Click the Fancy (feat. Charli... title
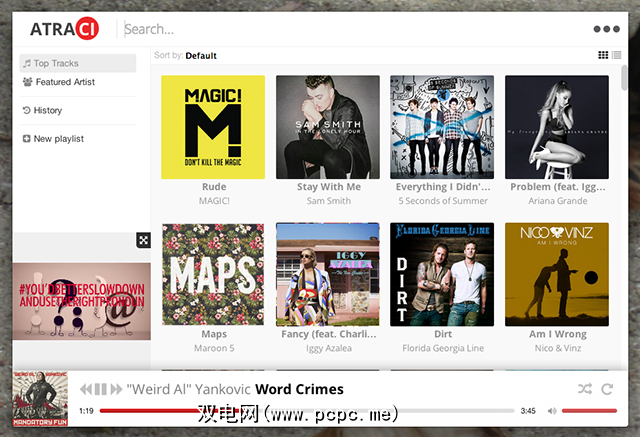Viewport: 640px width, 437px height. pos(329,334)
